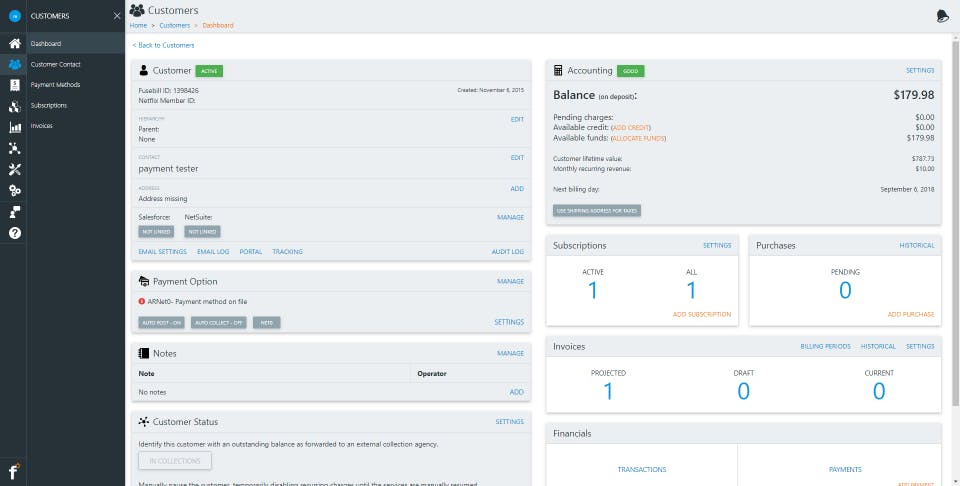Go to Home in the breadcrumb
Viewport: 960px width, 486px height.
click(138, 26)
